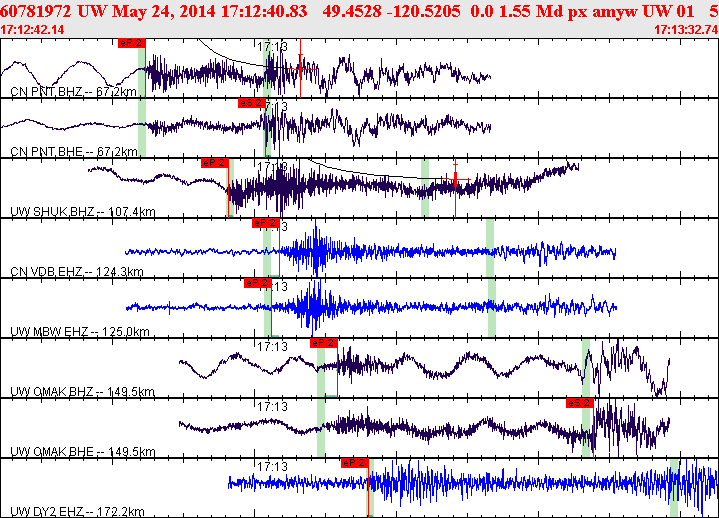Image resolution: width=719 pixels, height=518 pixels.
Task: Select the eP 2 pick flag on CN VDB EHZ
Action: [x=265, y=223]
